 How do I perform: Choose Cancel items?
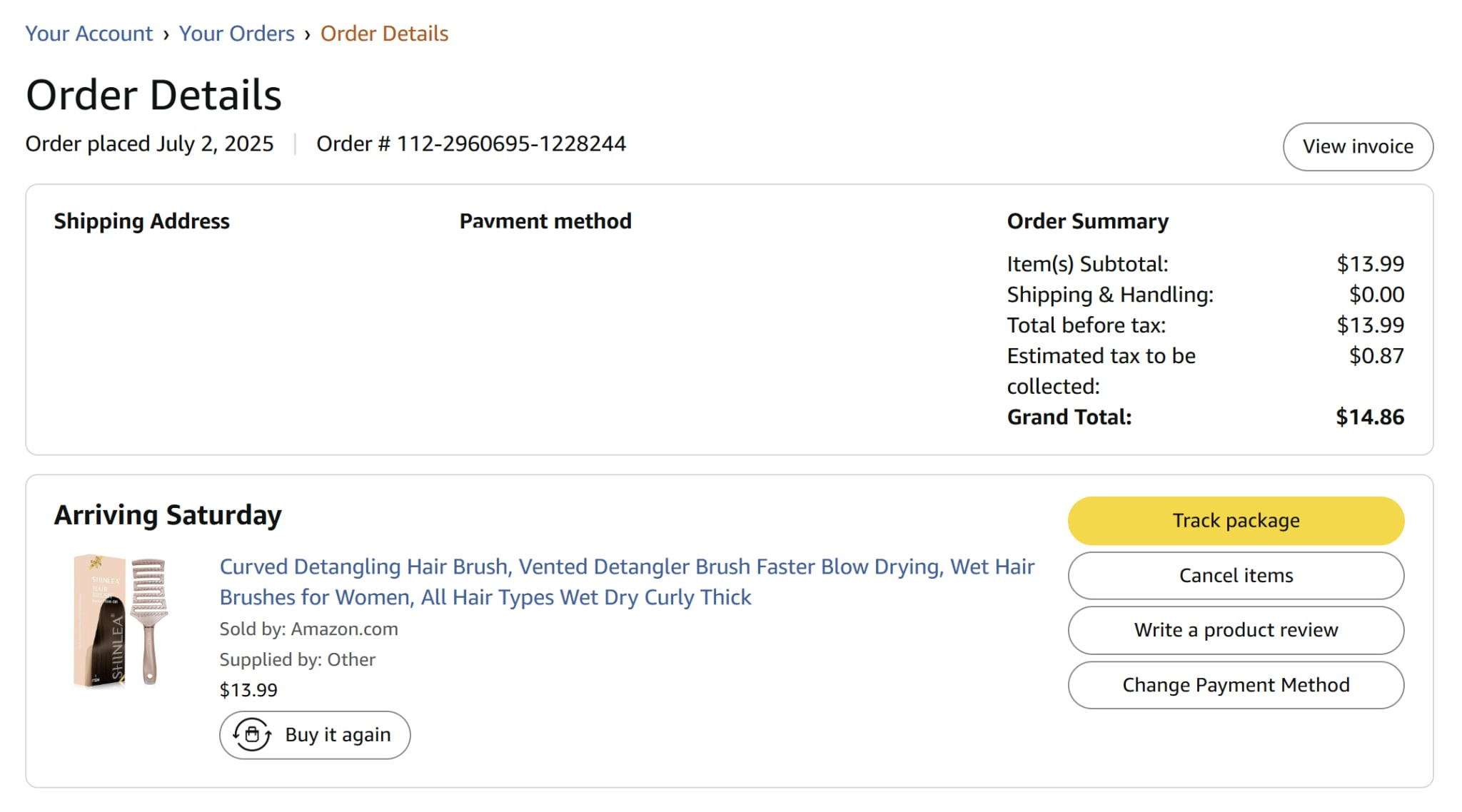[1236, 575]
